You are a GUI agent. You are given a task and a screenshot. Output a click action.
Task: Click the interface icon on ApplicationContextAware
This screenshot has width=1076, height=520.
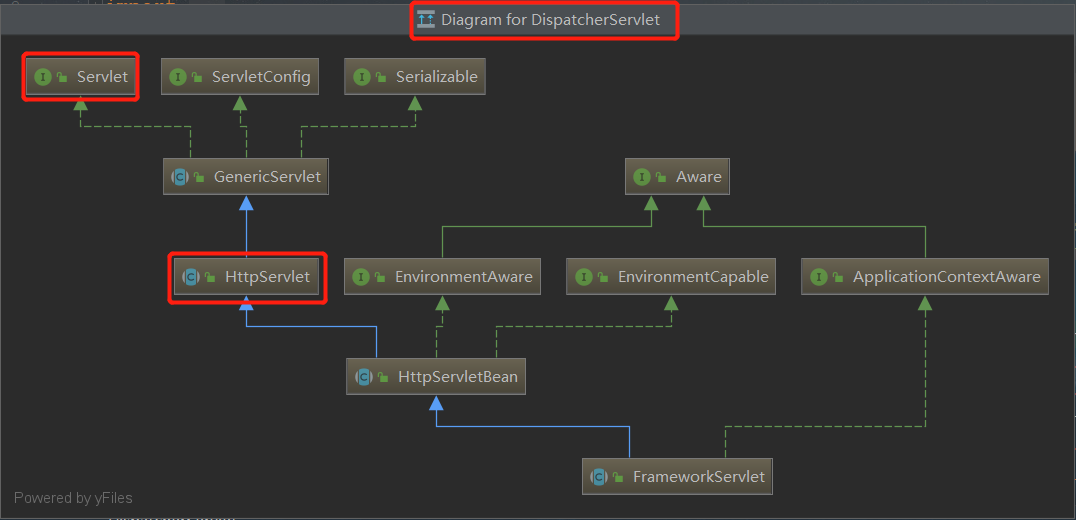click(x=819, y=277)
